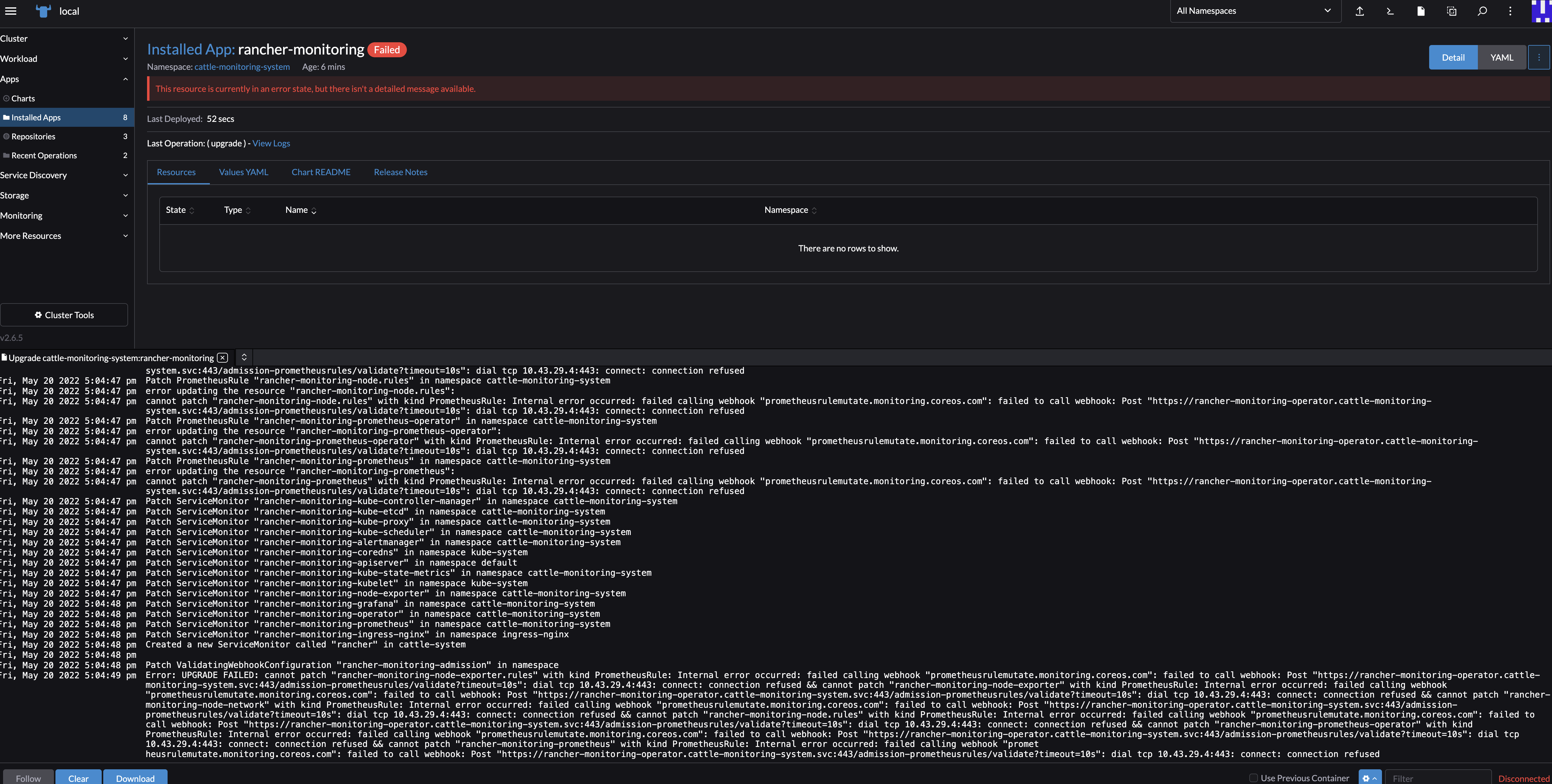1552x784 pixels.
Task: Open the log settings gear dropdown
Action: [x=1369, y=778]
